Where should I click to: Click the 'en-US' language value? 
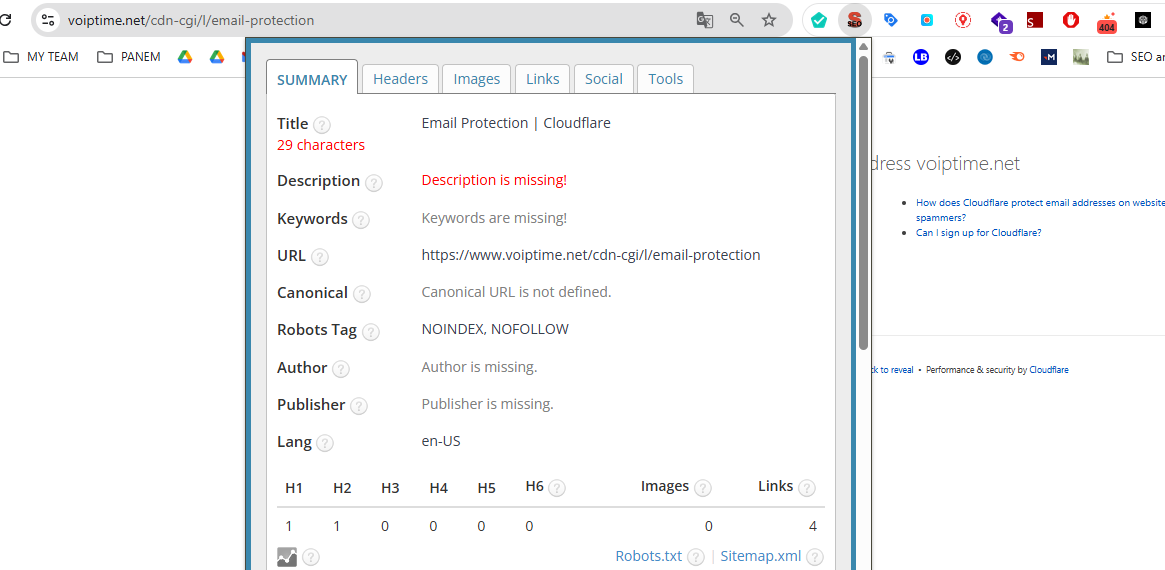441,441
